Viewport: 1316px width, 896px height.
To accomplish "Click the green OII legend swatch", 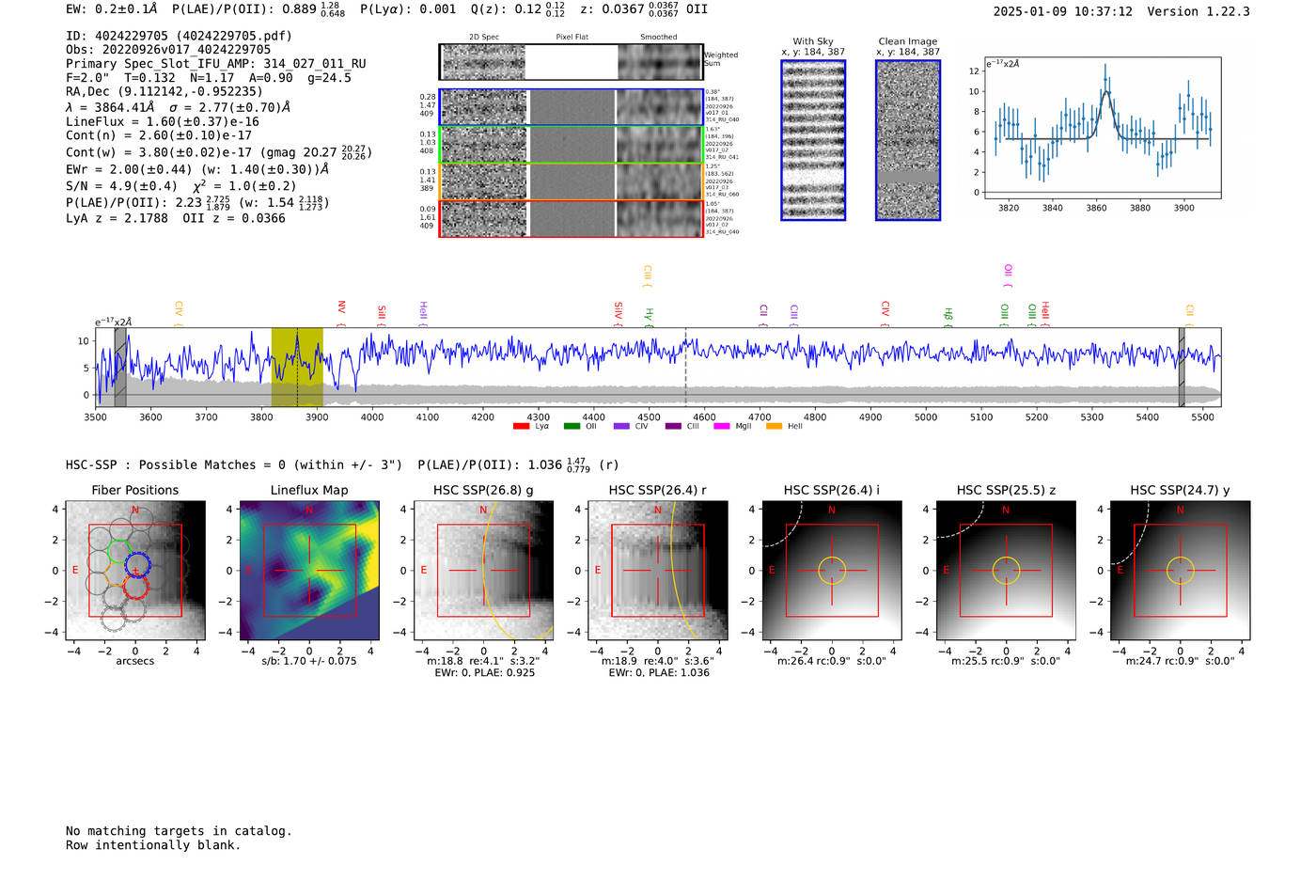I will (572, 427).
